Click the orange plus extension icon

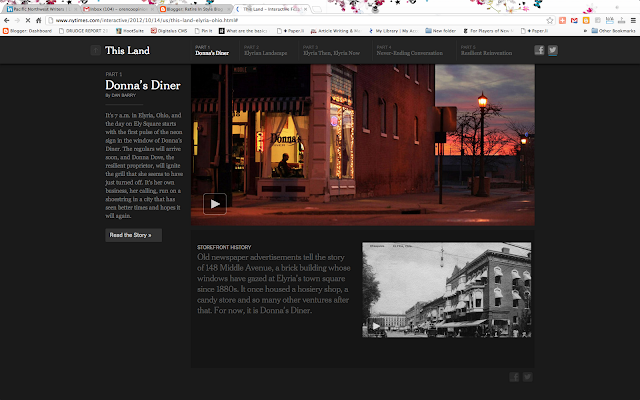[x=562, y=20]
